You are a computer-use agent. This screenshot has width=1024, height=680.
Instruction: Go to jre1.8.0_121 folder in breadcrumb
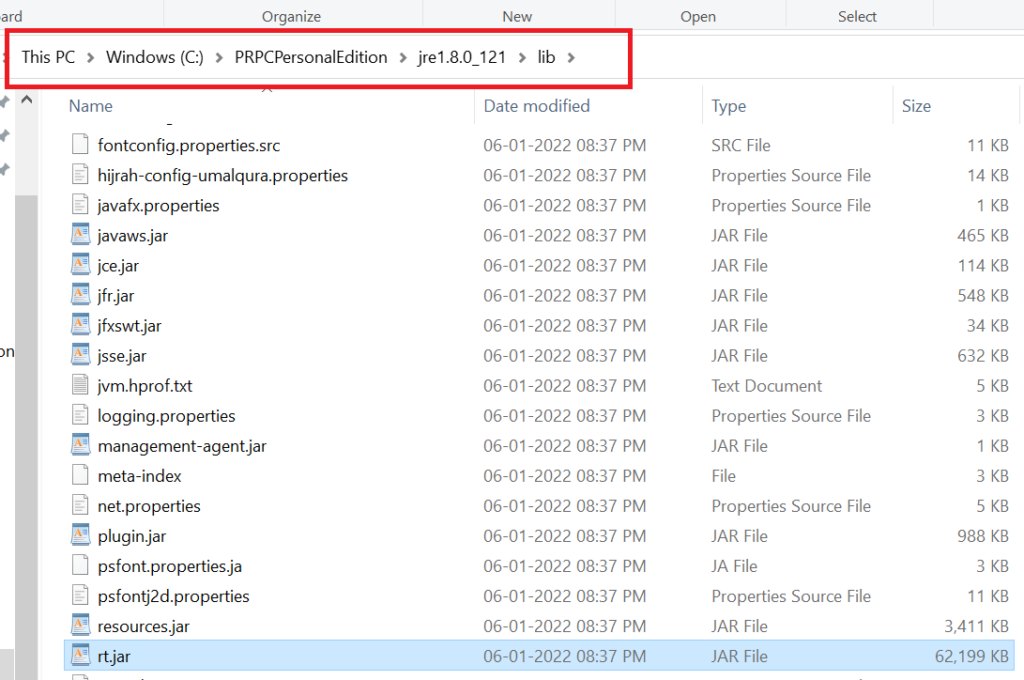tap(462, 57)
